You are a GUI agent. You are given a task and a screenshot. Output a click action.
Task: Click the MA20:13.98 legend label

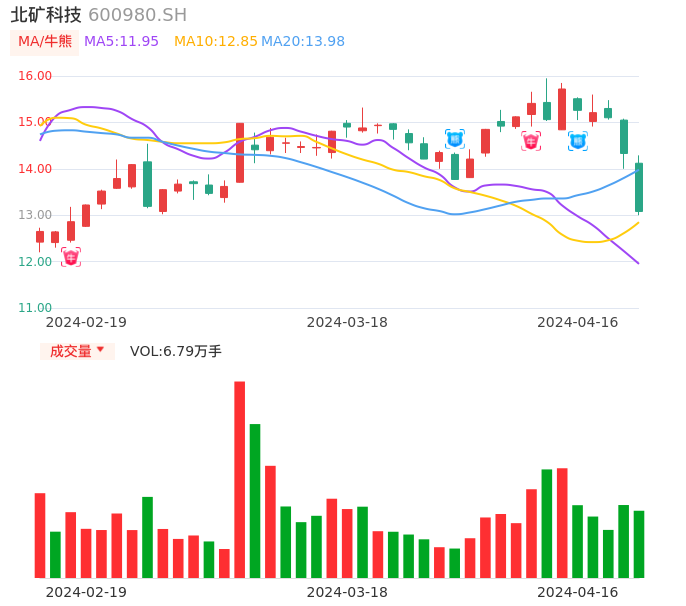point(303,41)
